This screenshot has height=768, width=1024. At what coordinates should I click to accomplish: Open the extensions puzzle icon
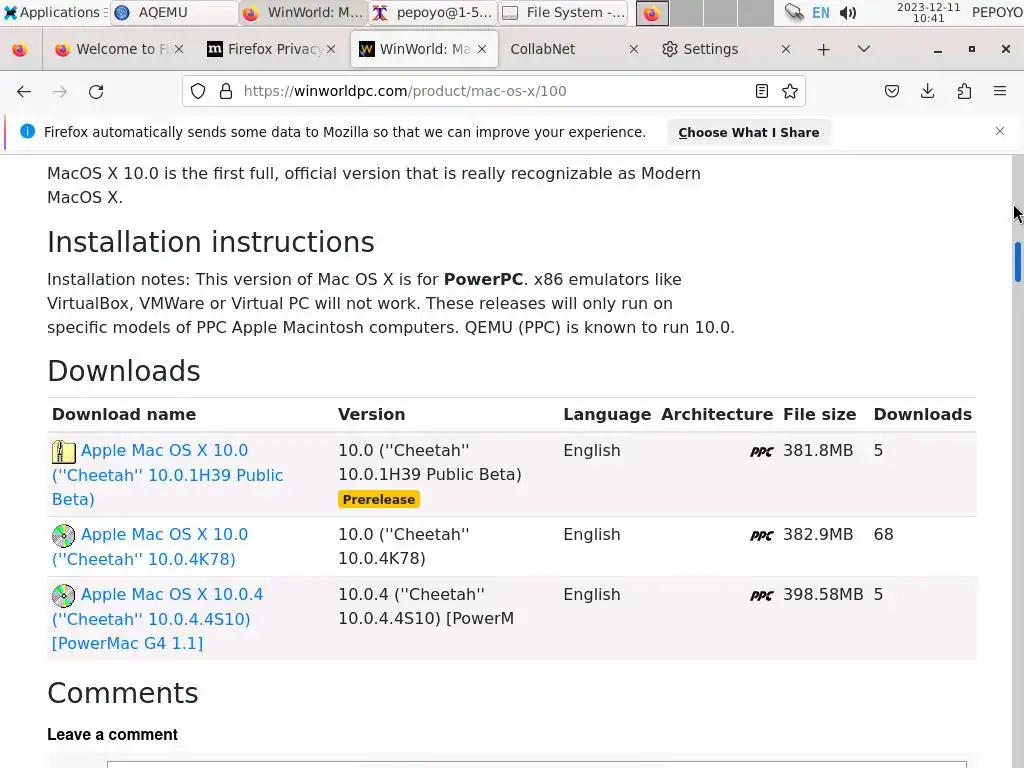coord(964,91)
